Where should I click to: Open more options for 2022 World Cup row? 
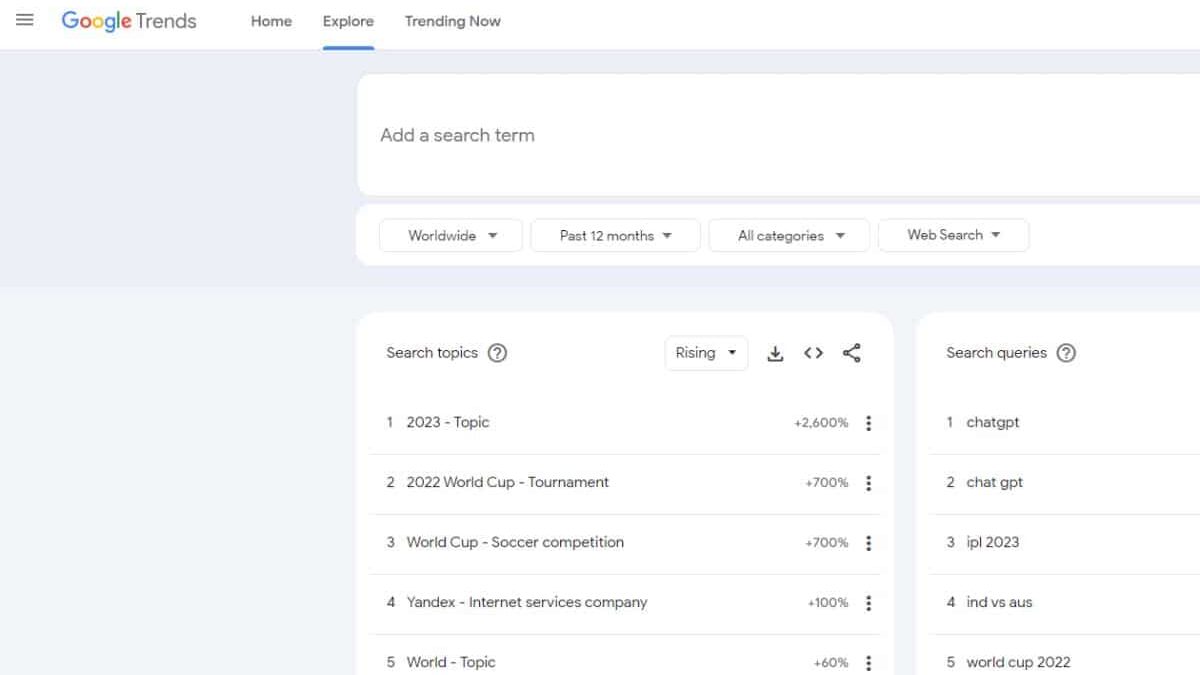coord(868,483)
